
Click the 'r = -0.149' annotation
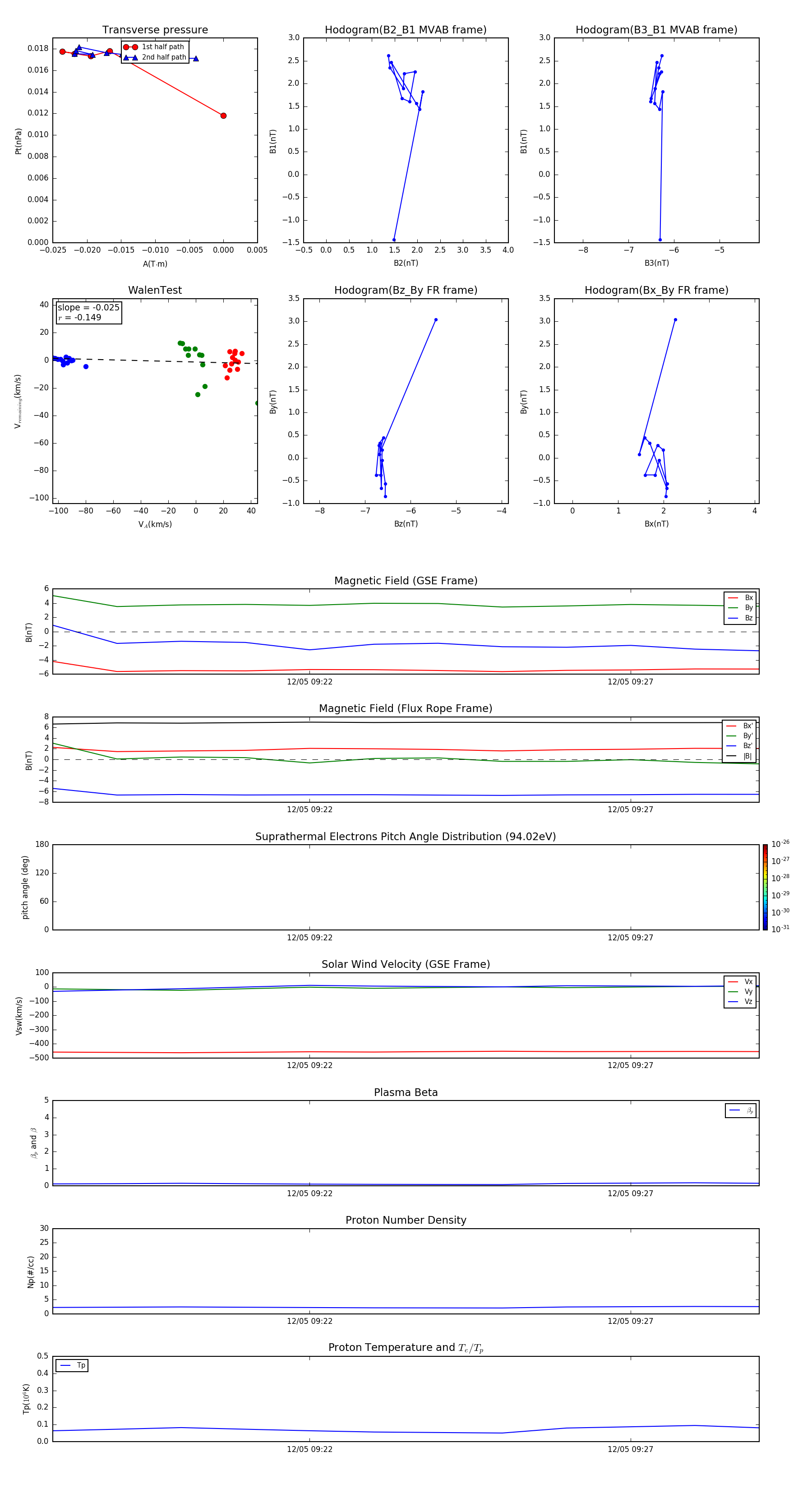(80, 317)
